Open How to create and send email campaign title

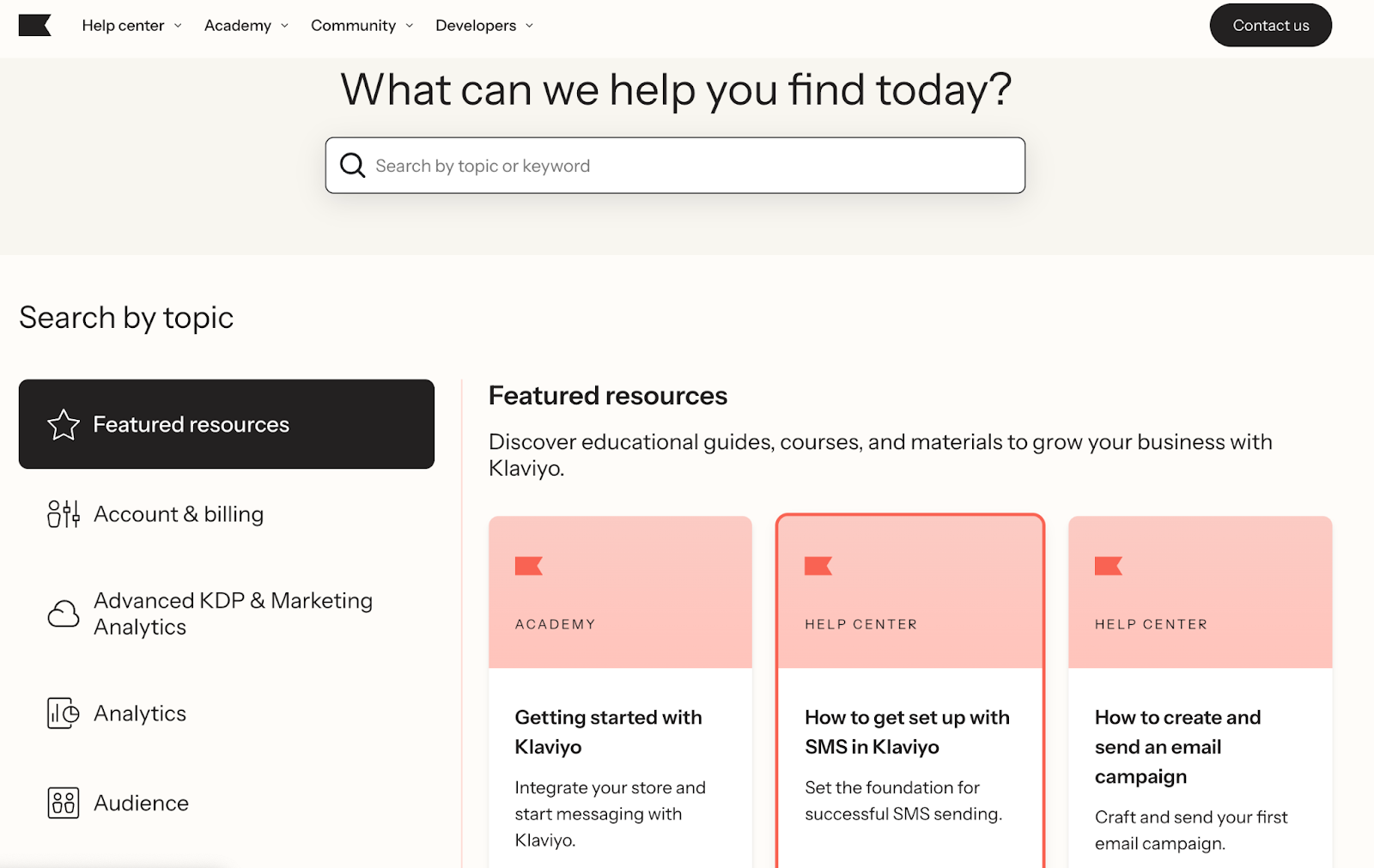click(1177, 746)
